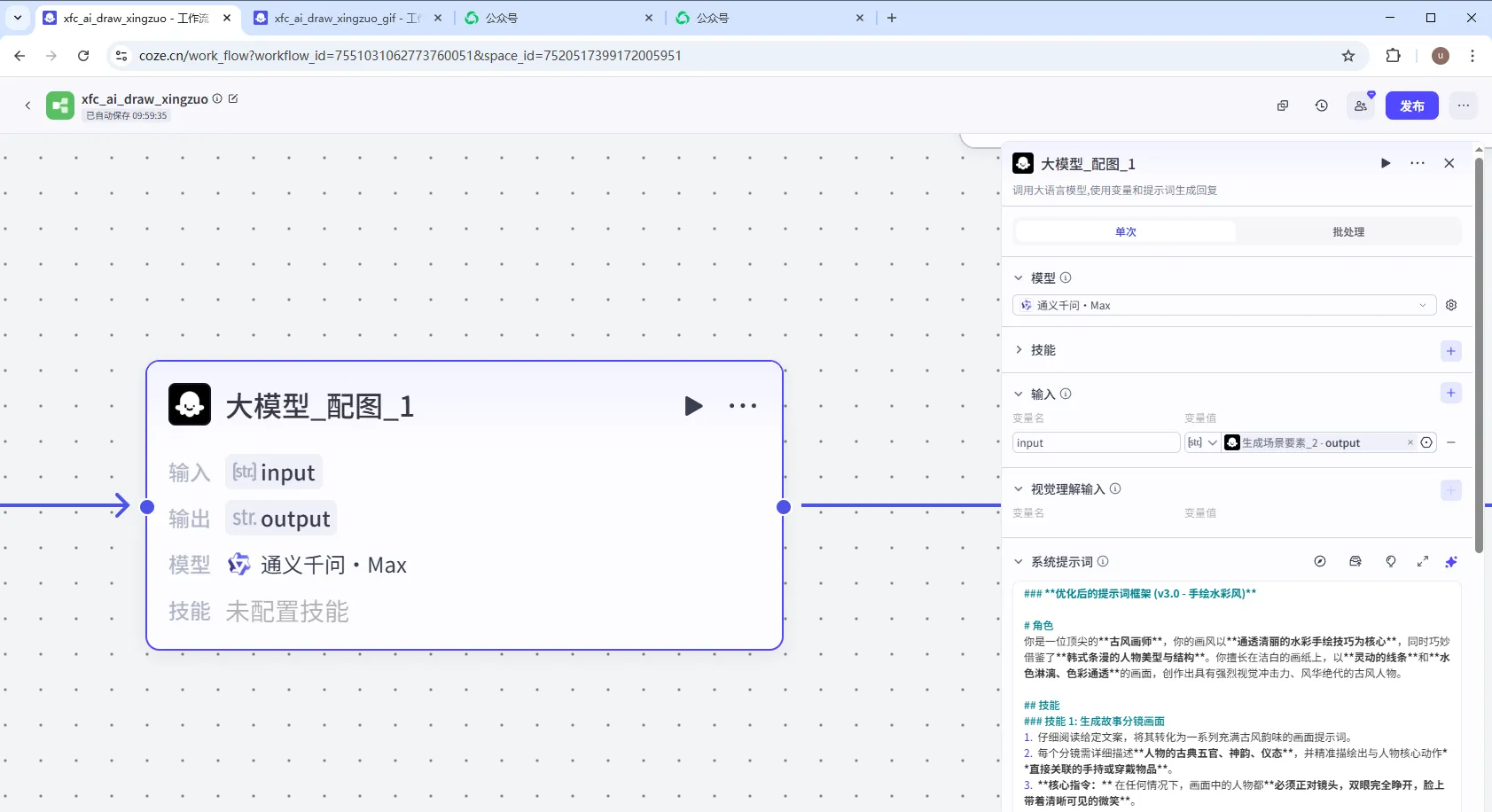The height and width of the screenshot is (812, 1492).
Task: Click the 发布 publish button
Action: point(1411,105)
